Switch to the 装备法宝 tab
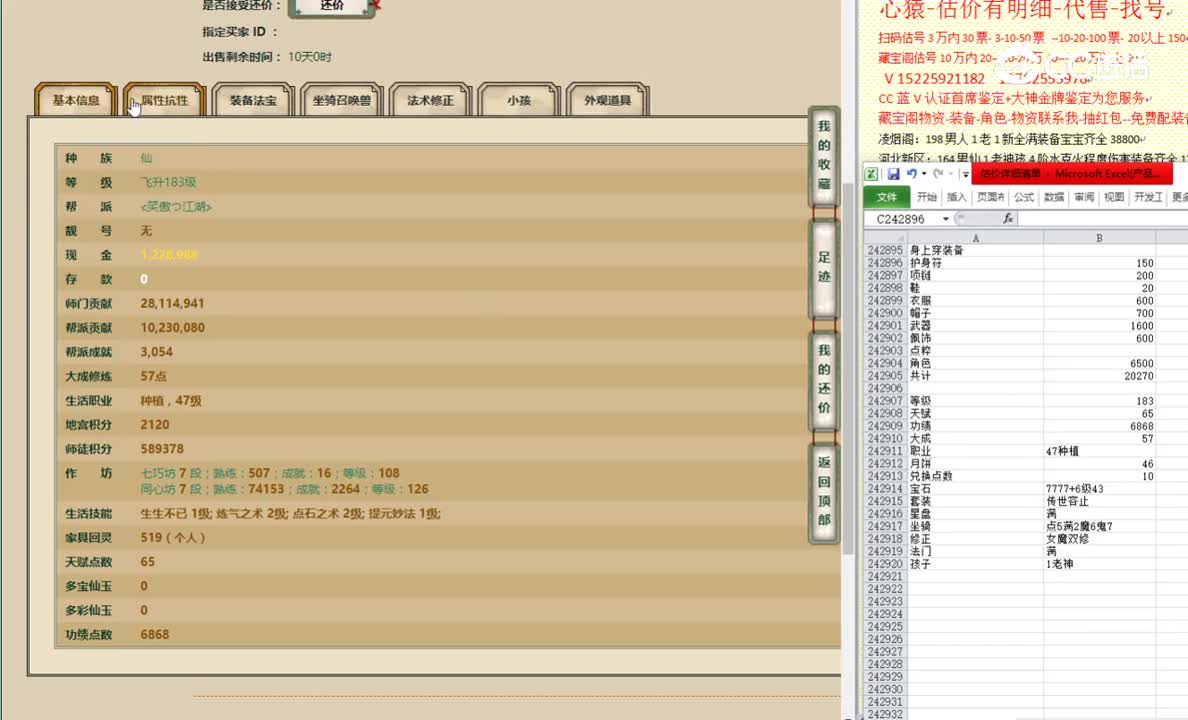The width and height of the screenshot is (1188, 720). pos(253,100)
